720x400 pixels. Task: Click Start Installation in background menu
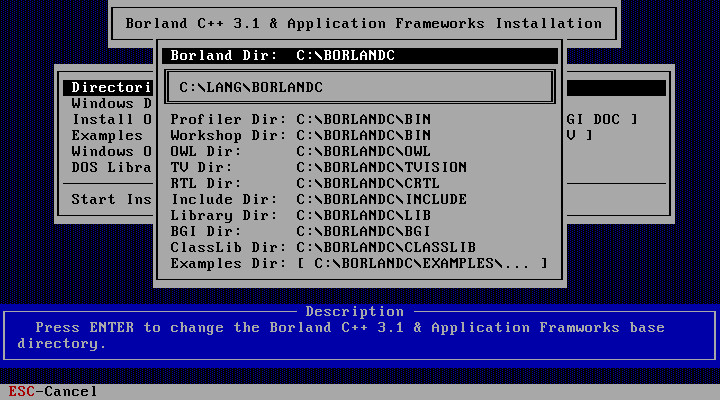111,199
